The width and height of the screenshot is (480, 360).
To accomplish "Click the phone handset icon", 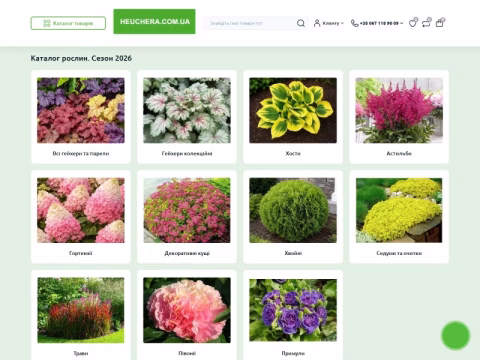I will point(355,23).
